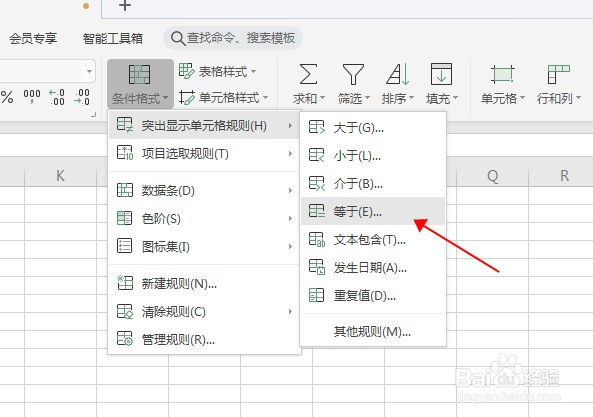
Task: Click the 表格样式 table style icon
Action: click(x=186, y=71)
